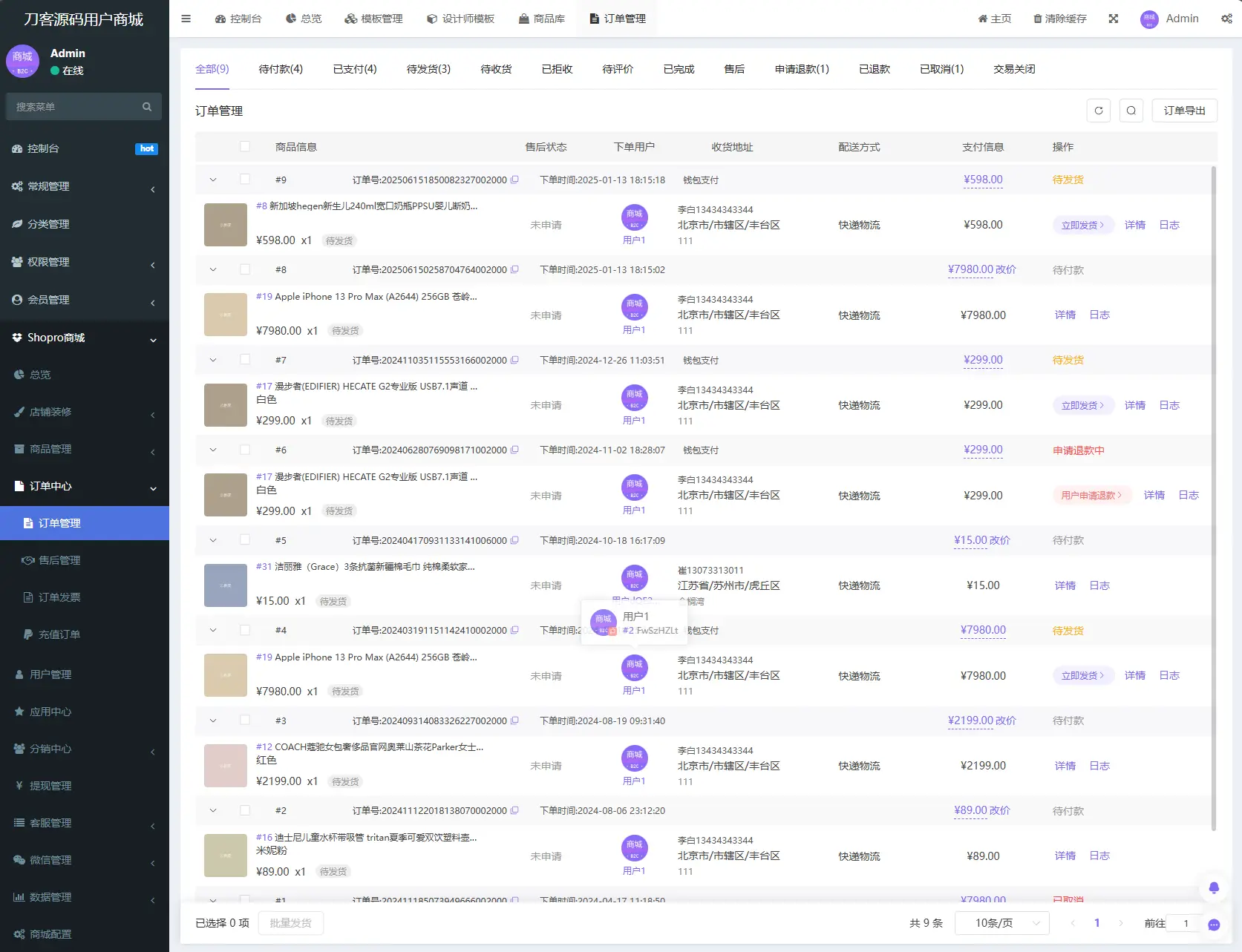Screen dimensions: 1242x952
Task: Open the settings gear at top right
Action: point(1226,19)
